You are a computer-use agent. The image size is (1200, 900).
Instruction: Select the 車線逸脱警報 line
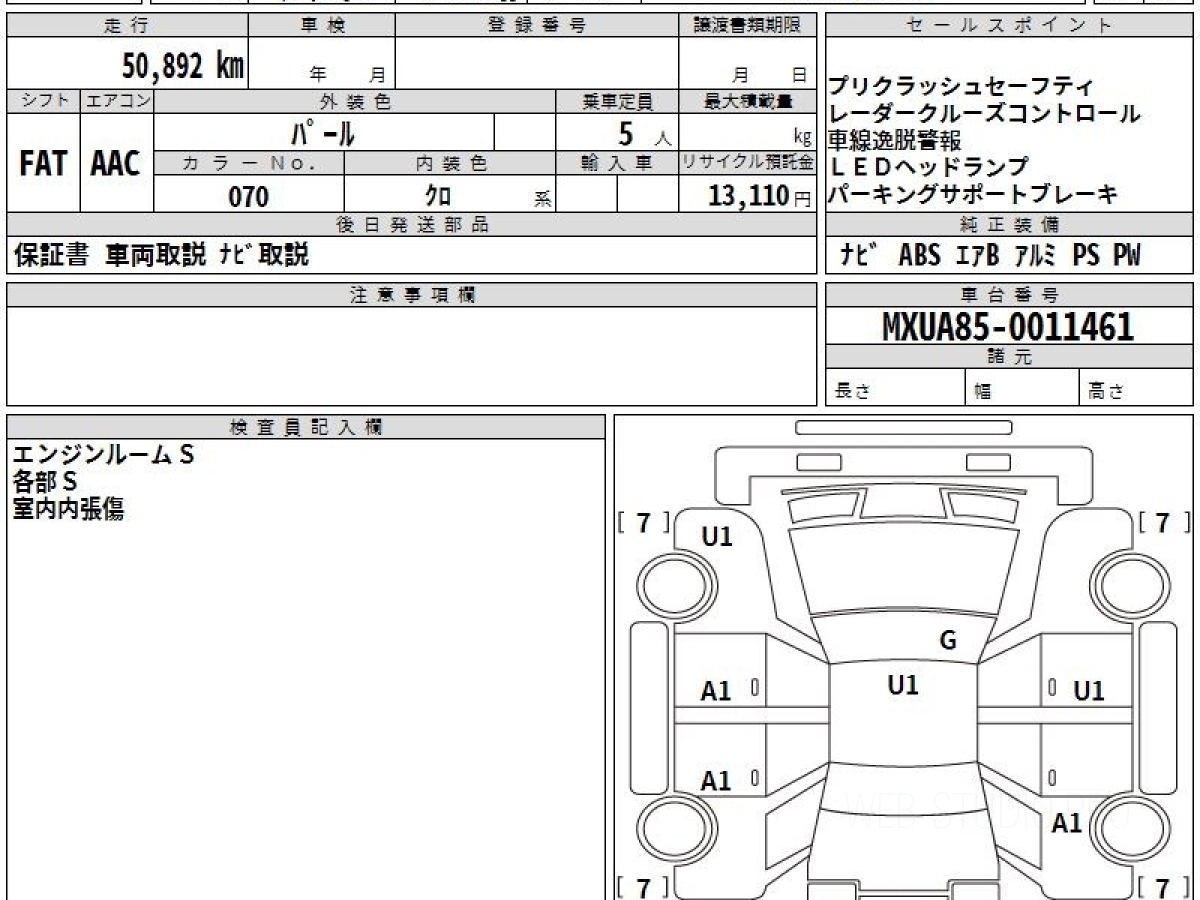click(x=895, y=140)
